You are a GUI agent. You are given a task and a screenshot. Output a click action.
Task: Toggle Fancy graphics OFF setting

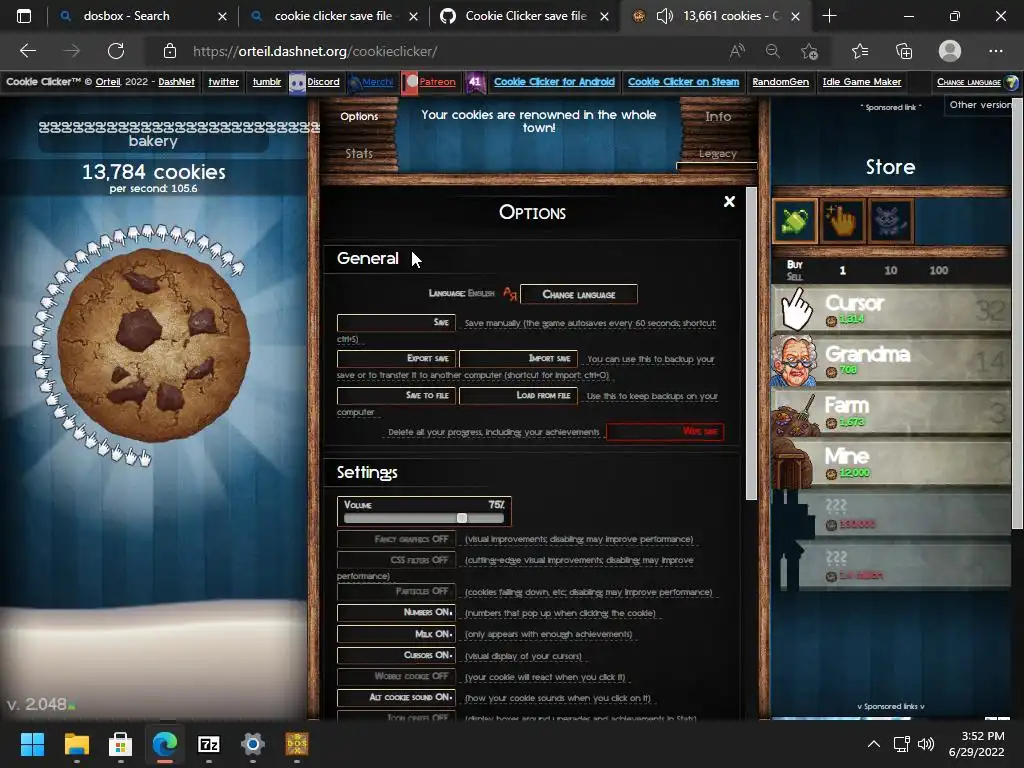pos(396,539)
